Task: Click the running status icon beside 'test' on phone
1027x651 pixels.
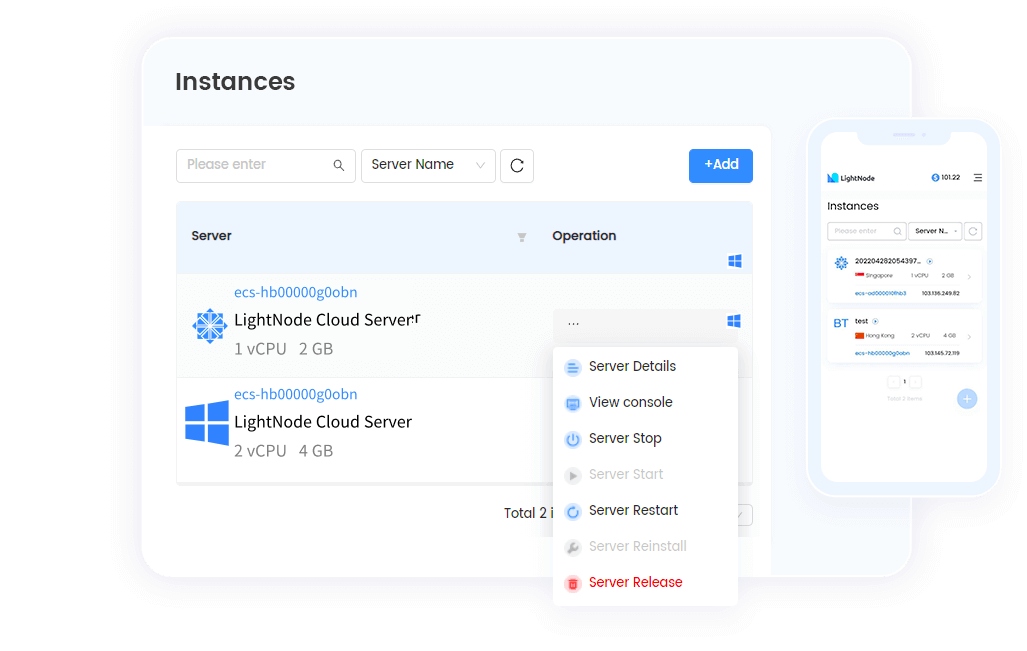Action: 876,321
